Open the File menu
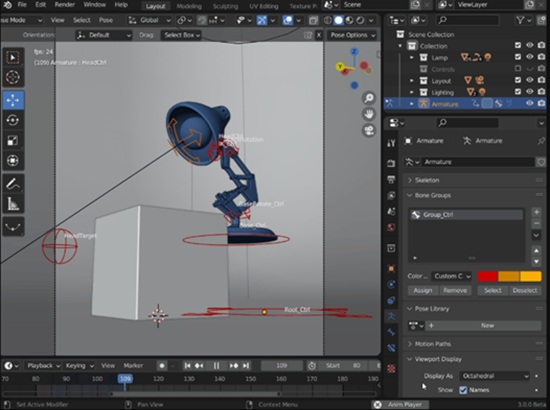This screenshot has height=410, width=550. coord(22,5)
